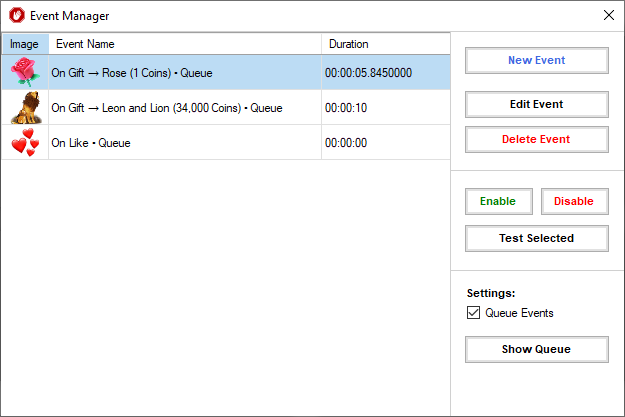Select the Leon and Lion event row

click(226, 108)
